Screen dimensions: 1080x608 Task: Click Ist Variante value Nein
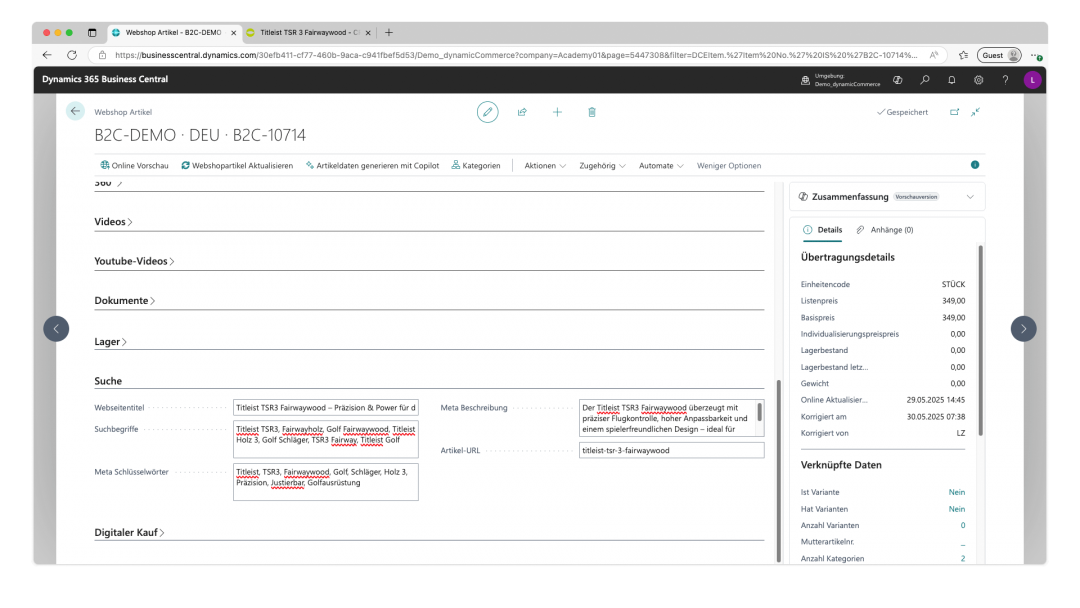[x=956, y=492]
